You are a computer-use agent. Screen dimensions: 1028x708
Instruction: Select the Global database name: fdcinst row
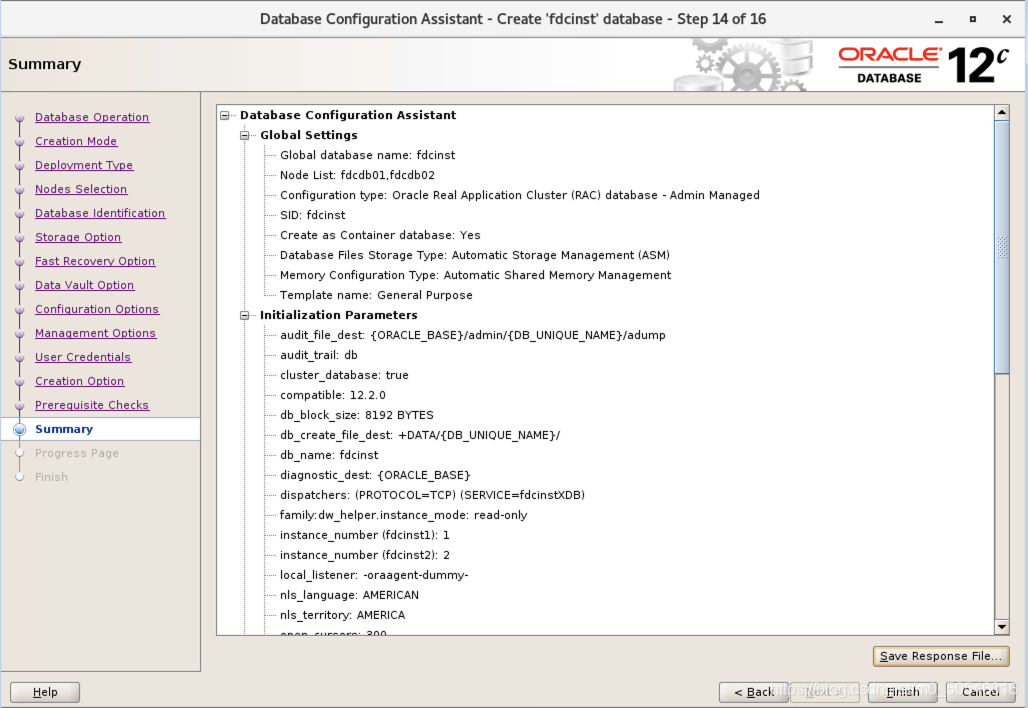367,155
